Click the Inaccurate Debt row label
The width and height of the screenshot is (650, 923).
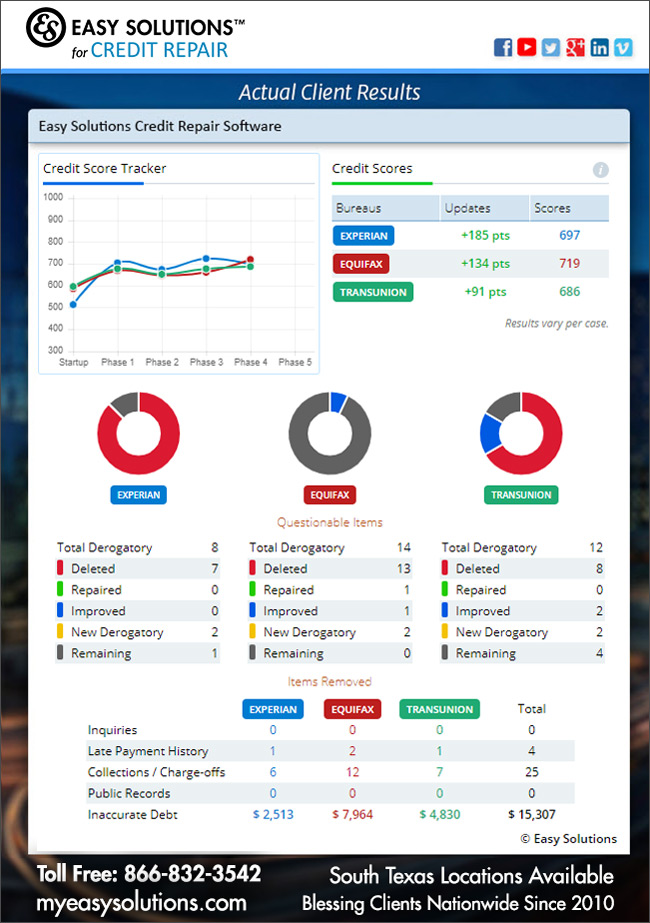[x=132, y=815]
